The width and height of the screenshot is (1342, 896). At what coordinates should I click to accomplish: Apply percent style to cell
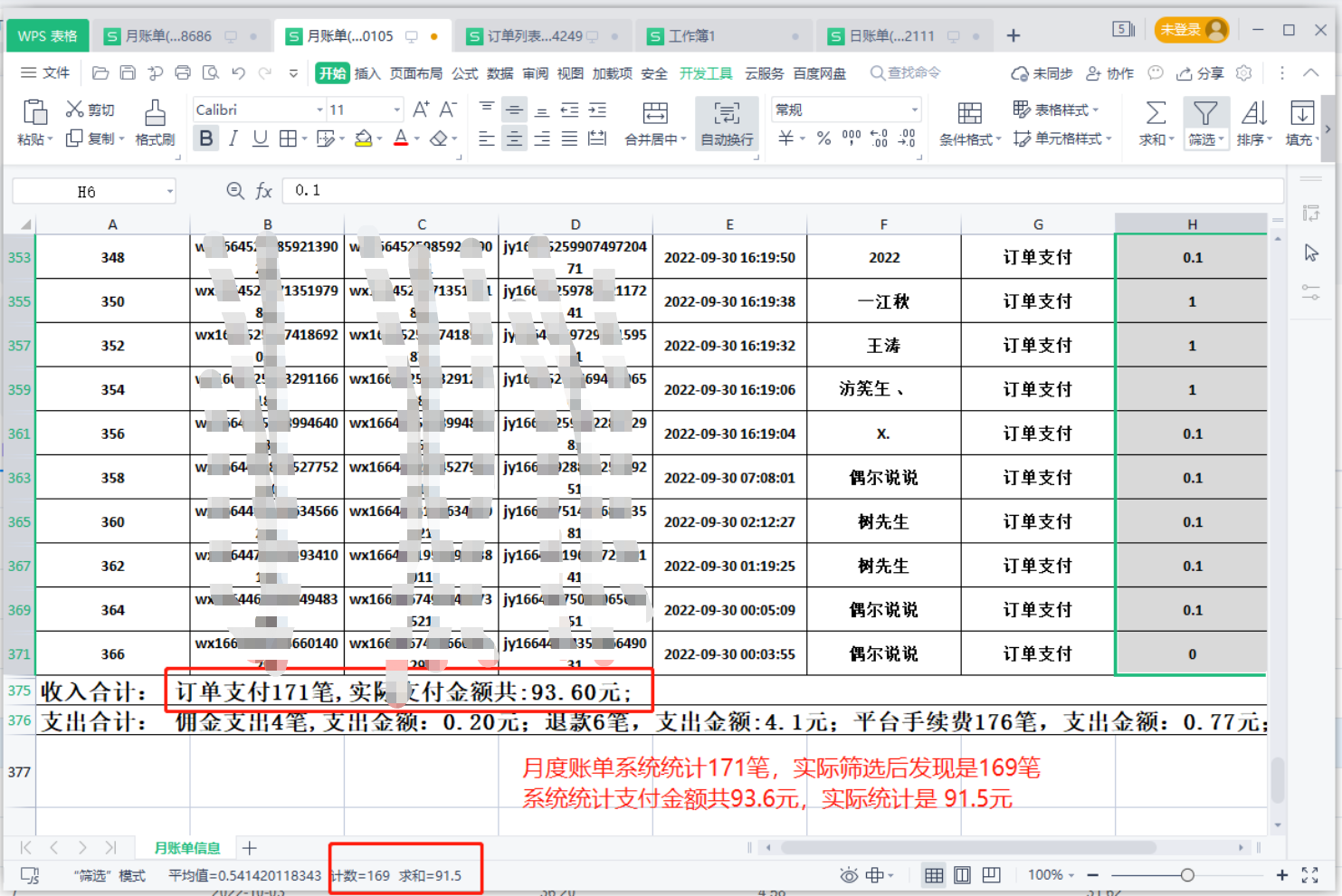point(823,138)
